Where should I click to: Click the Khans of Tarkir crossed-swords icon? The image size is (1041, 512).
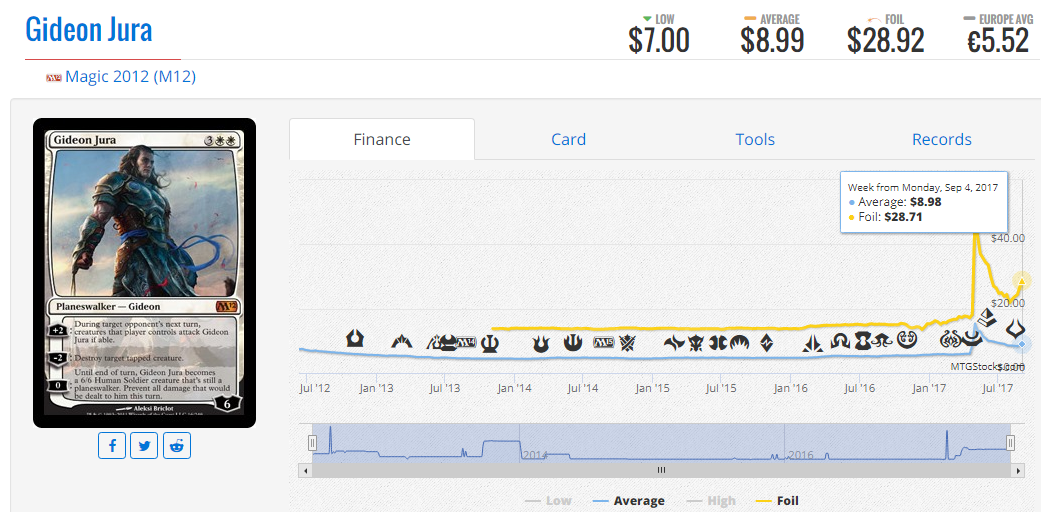628,343
